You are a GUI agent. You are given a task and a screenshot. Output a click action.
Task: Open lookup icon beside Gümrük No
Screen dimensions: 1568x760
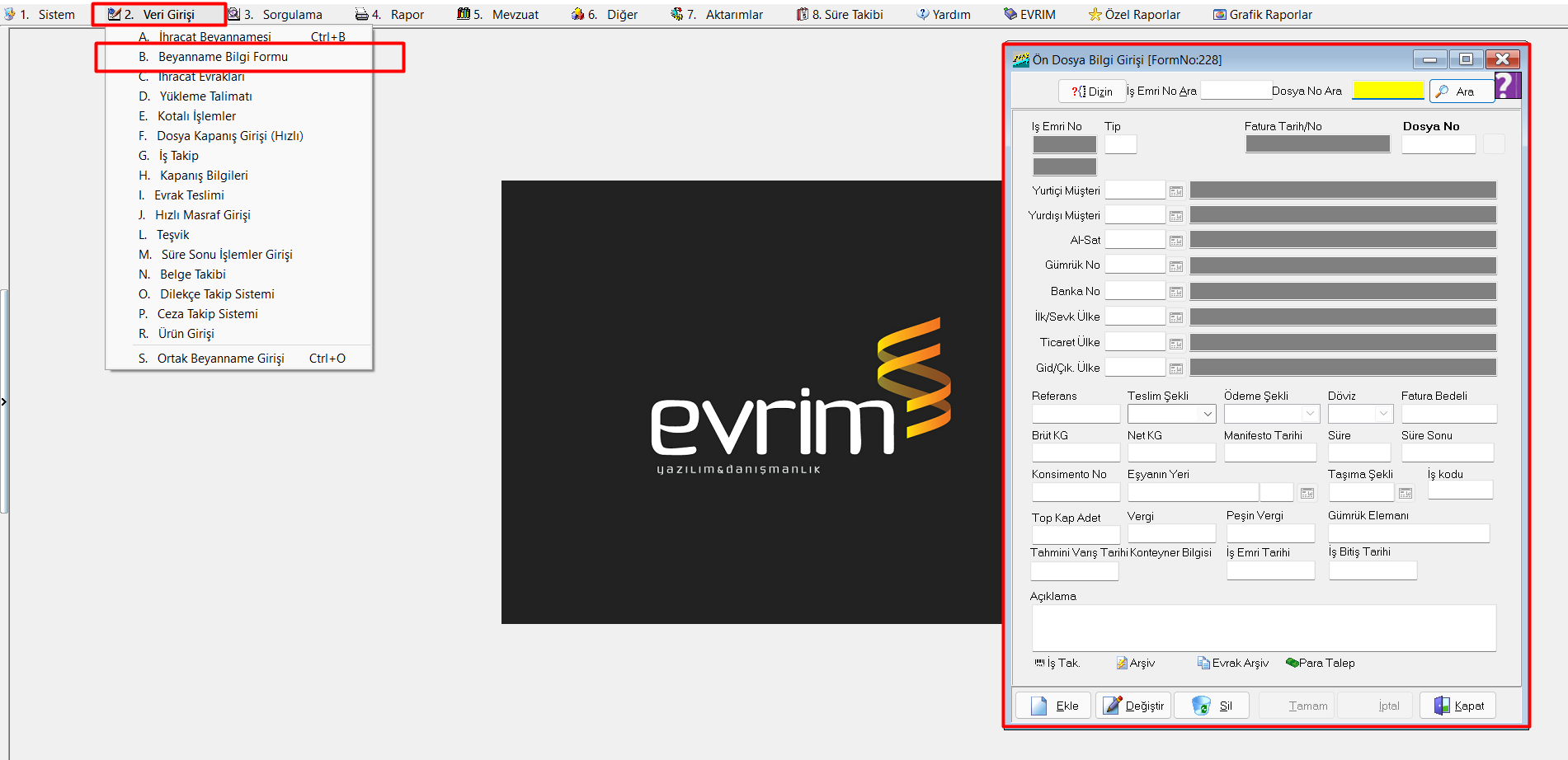[1176, 266]
